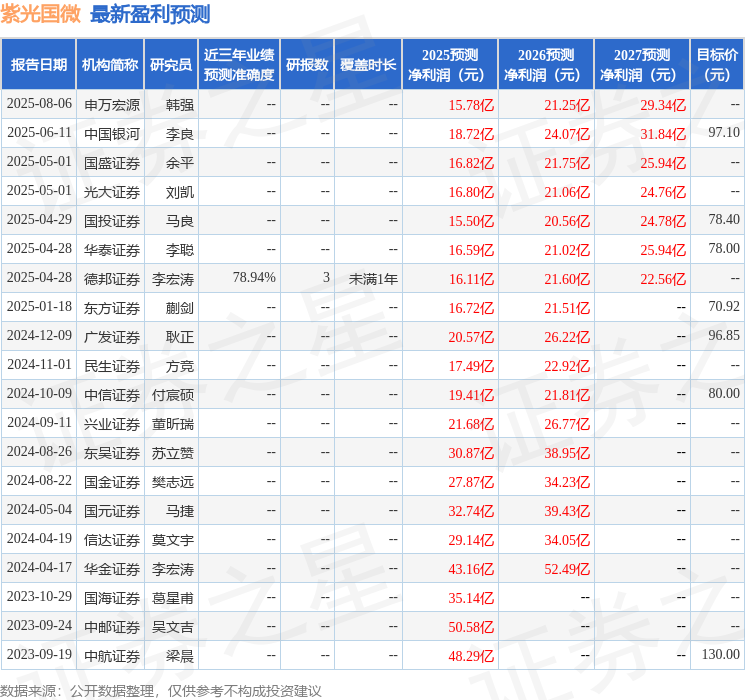Click the 中航证券 target price 130.00
The height and width of the screenshot is (700, 745).
(x=720, y=654)
